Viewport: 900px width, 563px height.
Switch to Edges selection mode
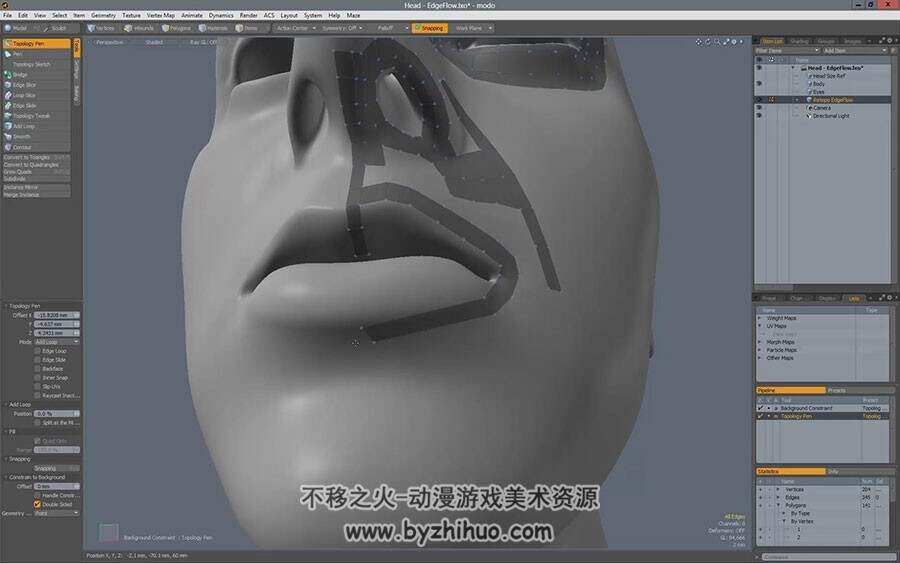click(x=139, y=28)
